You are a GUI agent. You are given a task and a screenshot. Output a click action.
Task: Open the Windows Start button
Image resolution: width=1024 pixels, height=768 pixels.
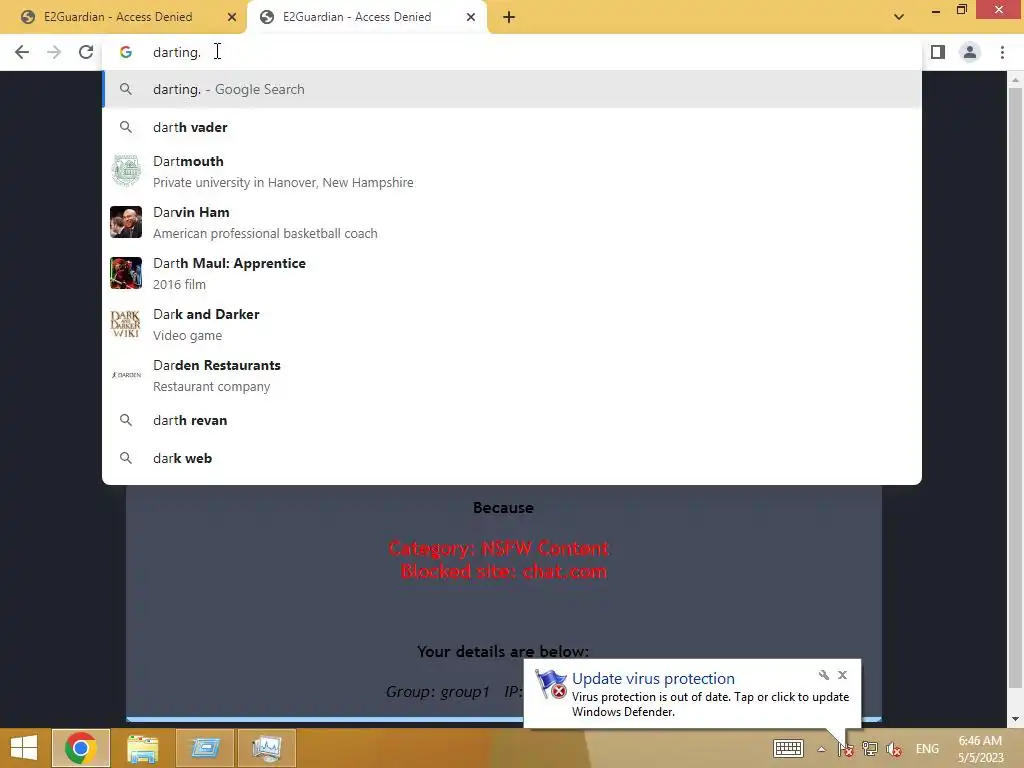click(24, 748)
